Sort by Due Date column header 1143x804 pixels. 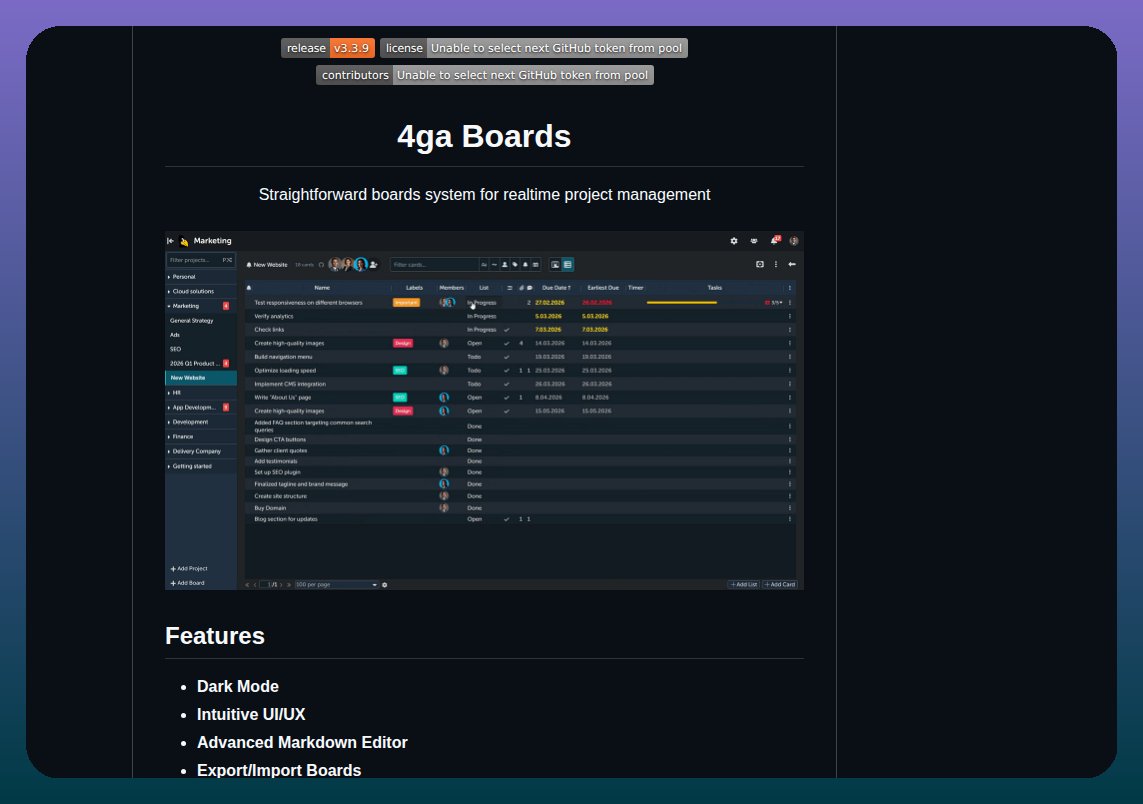(x=556, y=288)
